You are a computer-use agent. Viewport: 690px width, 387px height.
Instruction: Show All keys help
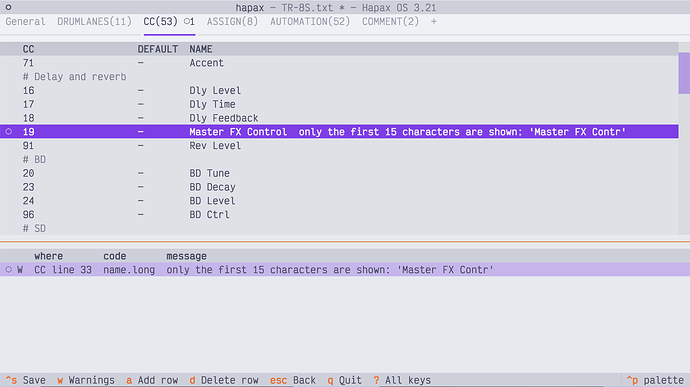tap(402, 380)
